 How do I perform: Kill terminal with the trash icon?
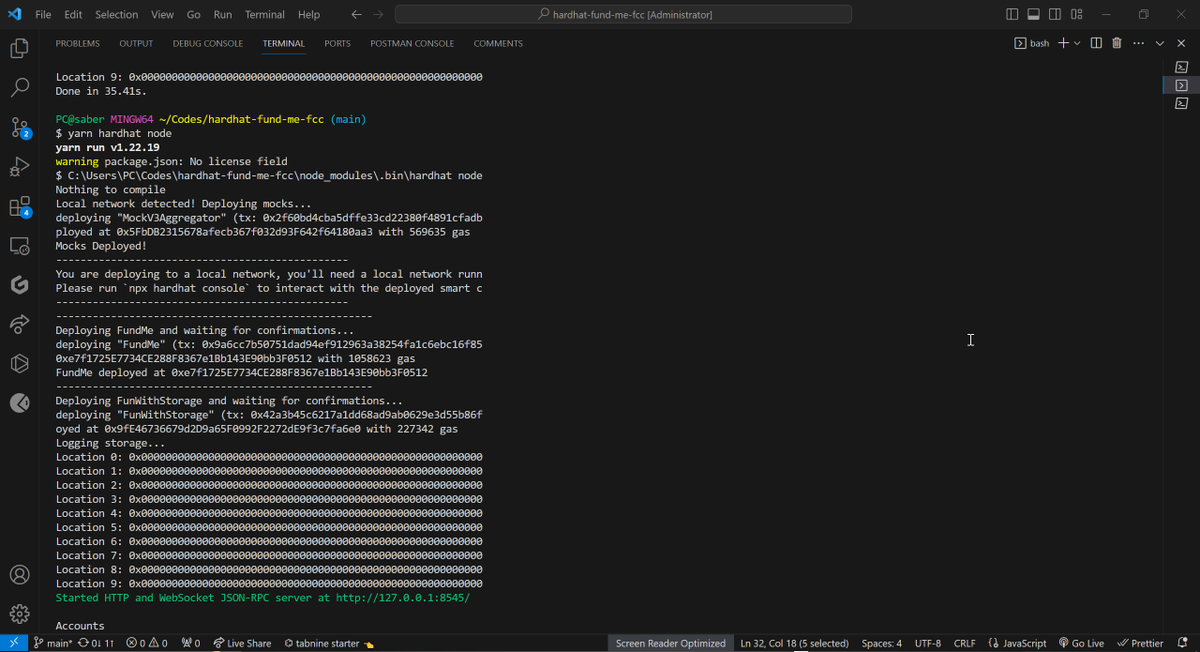pos(1117,43)
